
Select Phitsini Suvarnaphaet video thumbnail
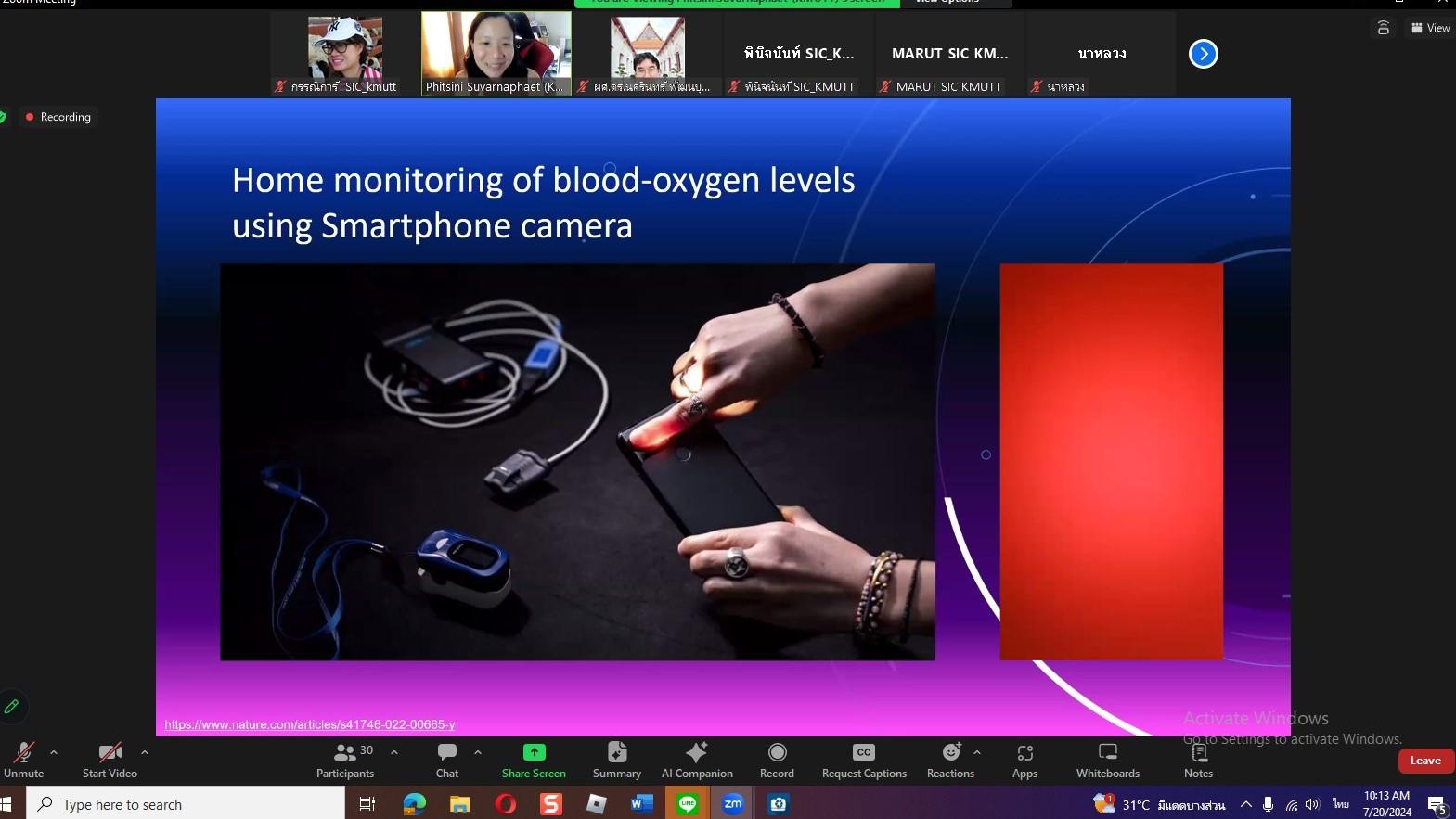click(496, 54)
